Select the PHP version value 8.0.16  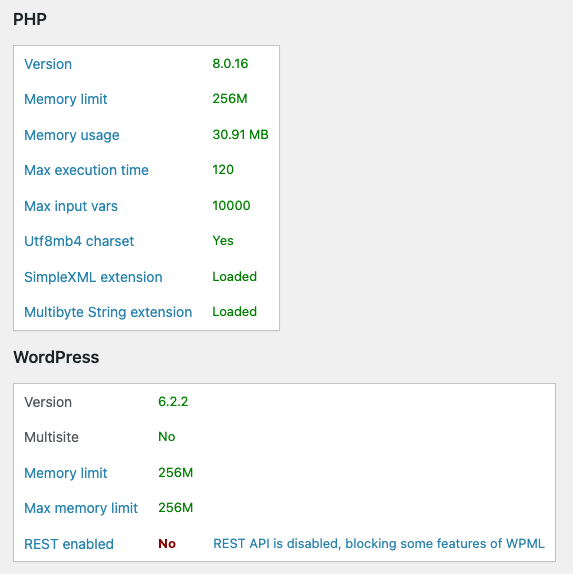click(230, 64)
